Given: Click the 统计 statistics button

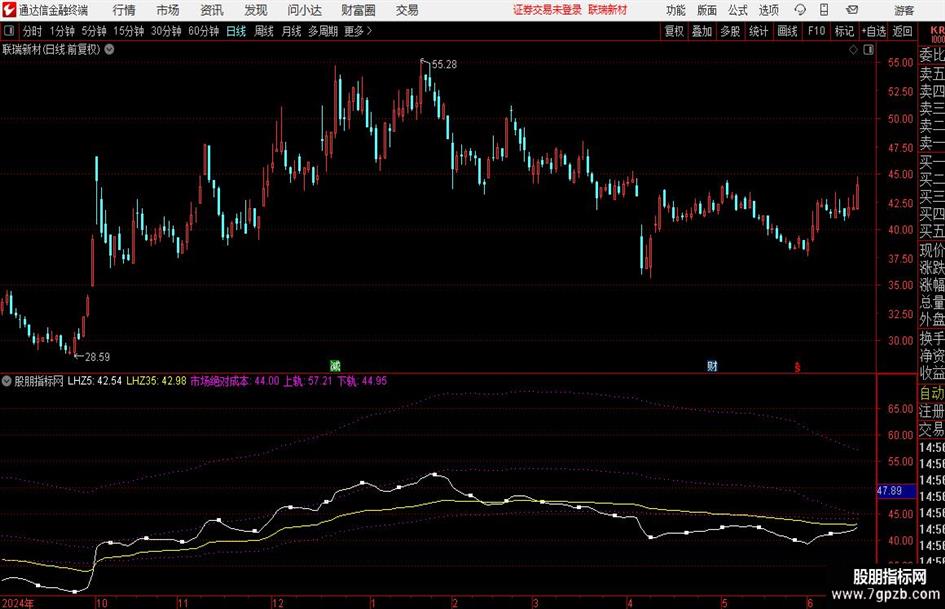Looking at the screenshot, I should [758, 31].
